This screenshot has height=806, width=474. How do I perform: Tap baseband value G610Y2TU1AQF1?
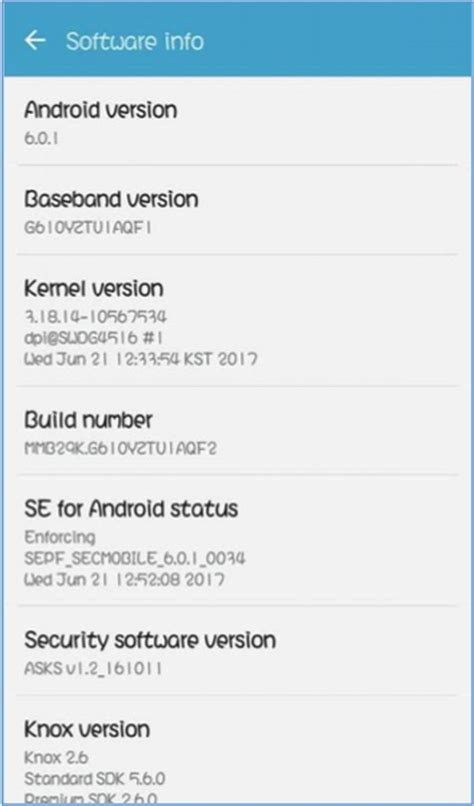click(x=88, y=228)
